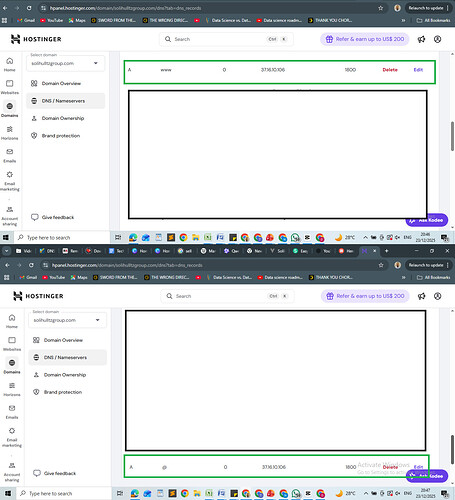Open megaphone announcements icon in the @-record window
Viewport: 455px width, 500px height.
tap(422, 296)
